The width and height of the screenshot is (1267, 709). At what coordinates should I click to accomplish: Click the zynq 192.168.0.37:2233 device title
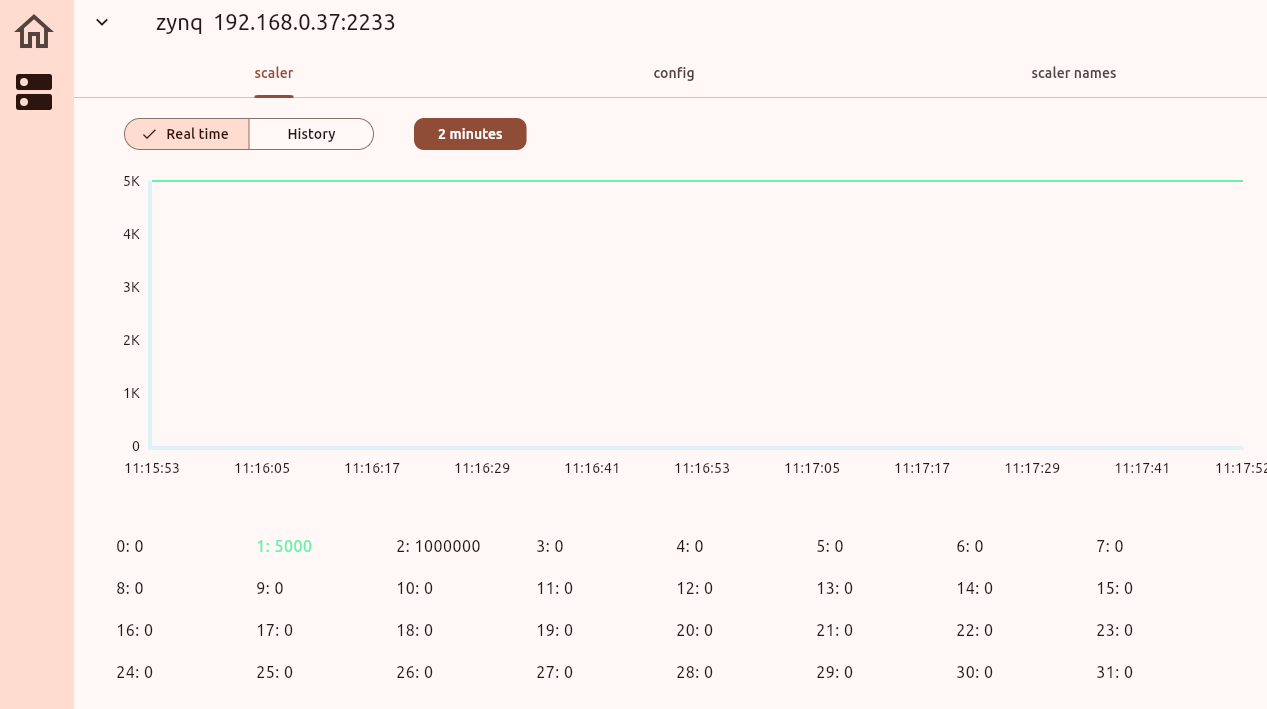coord(275,22)
